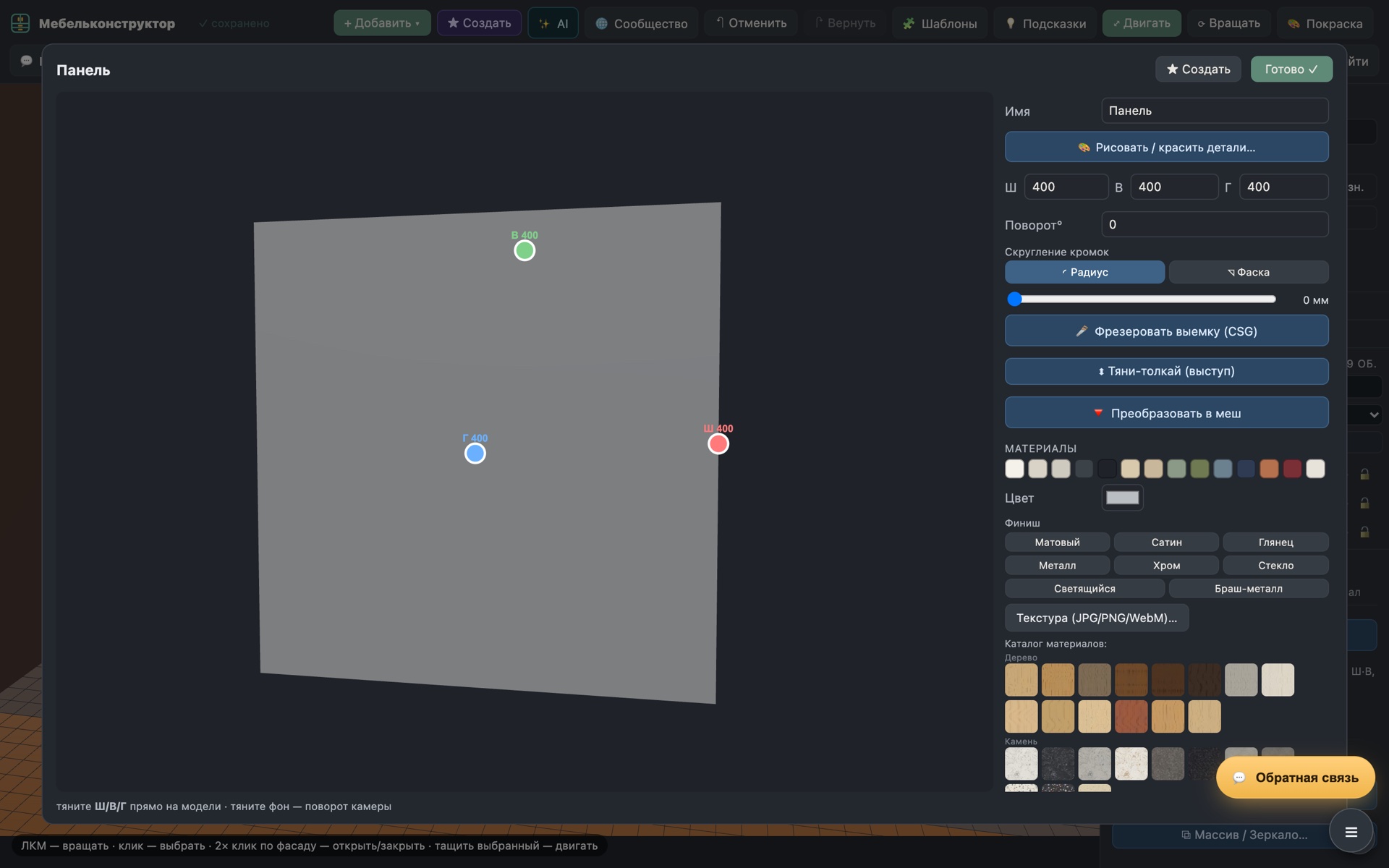
Task: Activate the Вращать rotate tool
Action: point(1229,23)
